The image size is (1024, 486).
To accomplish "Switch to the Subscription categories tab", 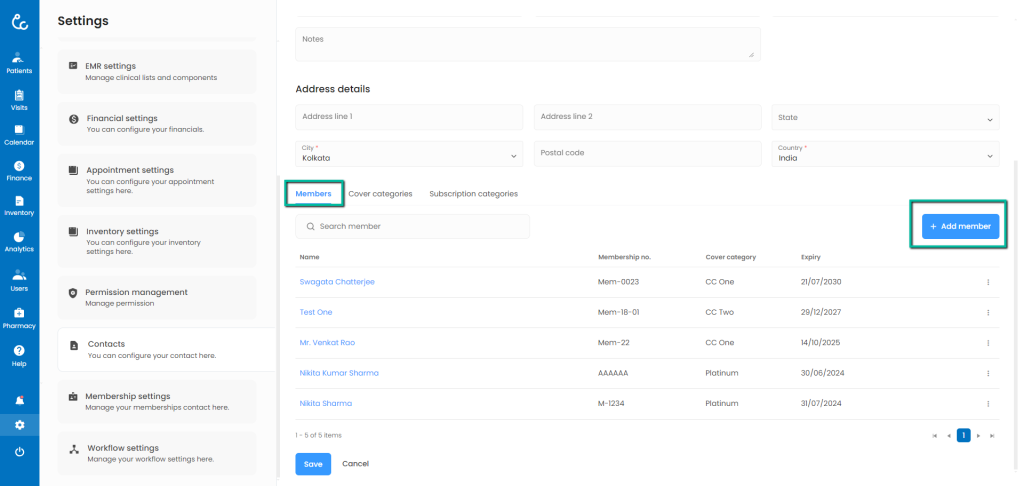I will [x=473, y=194].
